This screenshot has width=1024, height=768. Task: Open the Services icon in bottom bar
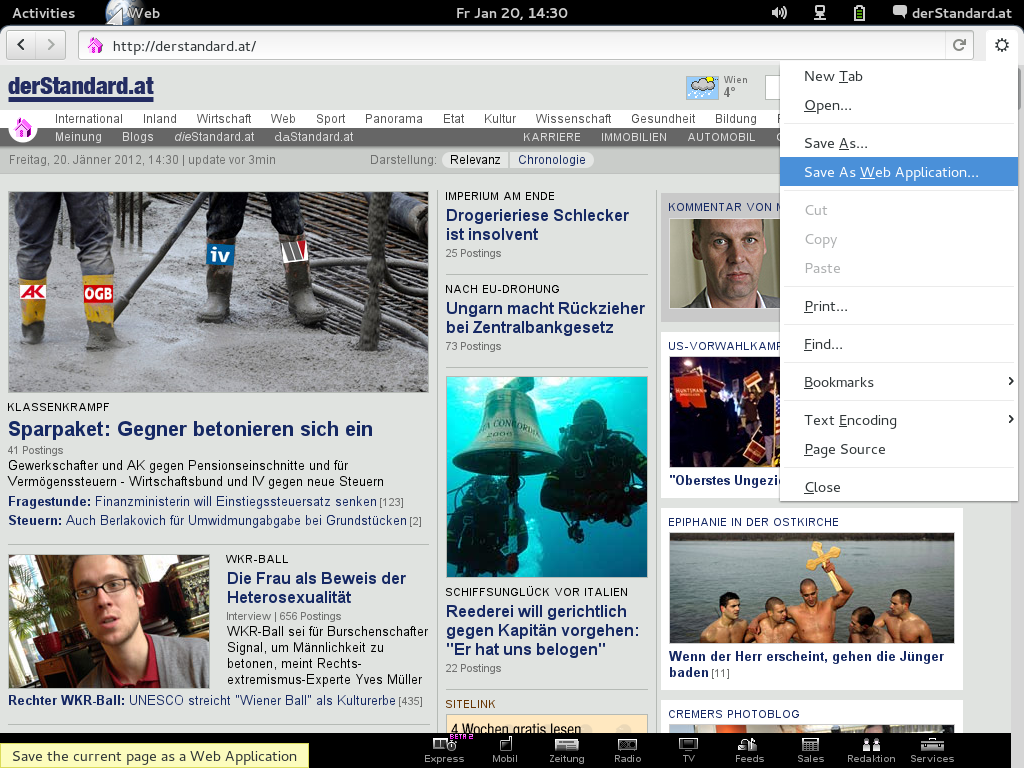point(932,750)
